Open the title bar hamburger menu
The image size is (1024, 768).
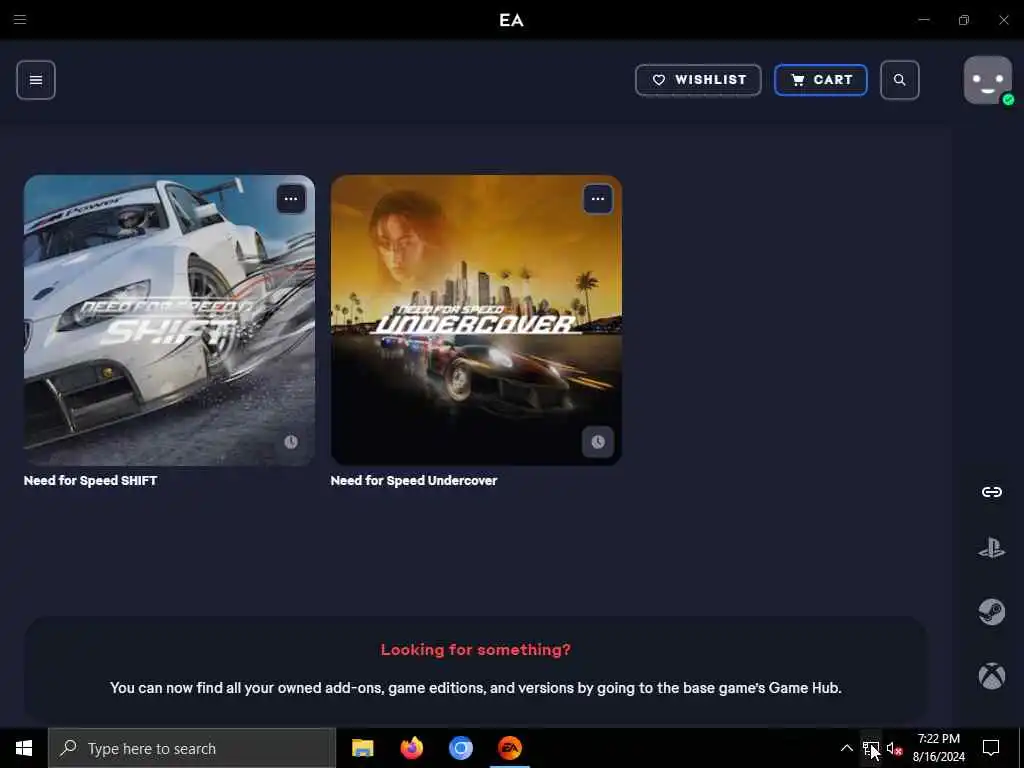(x=20, y=20)
